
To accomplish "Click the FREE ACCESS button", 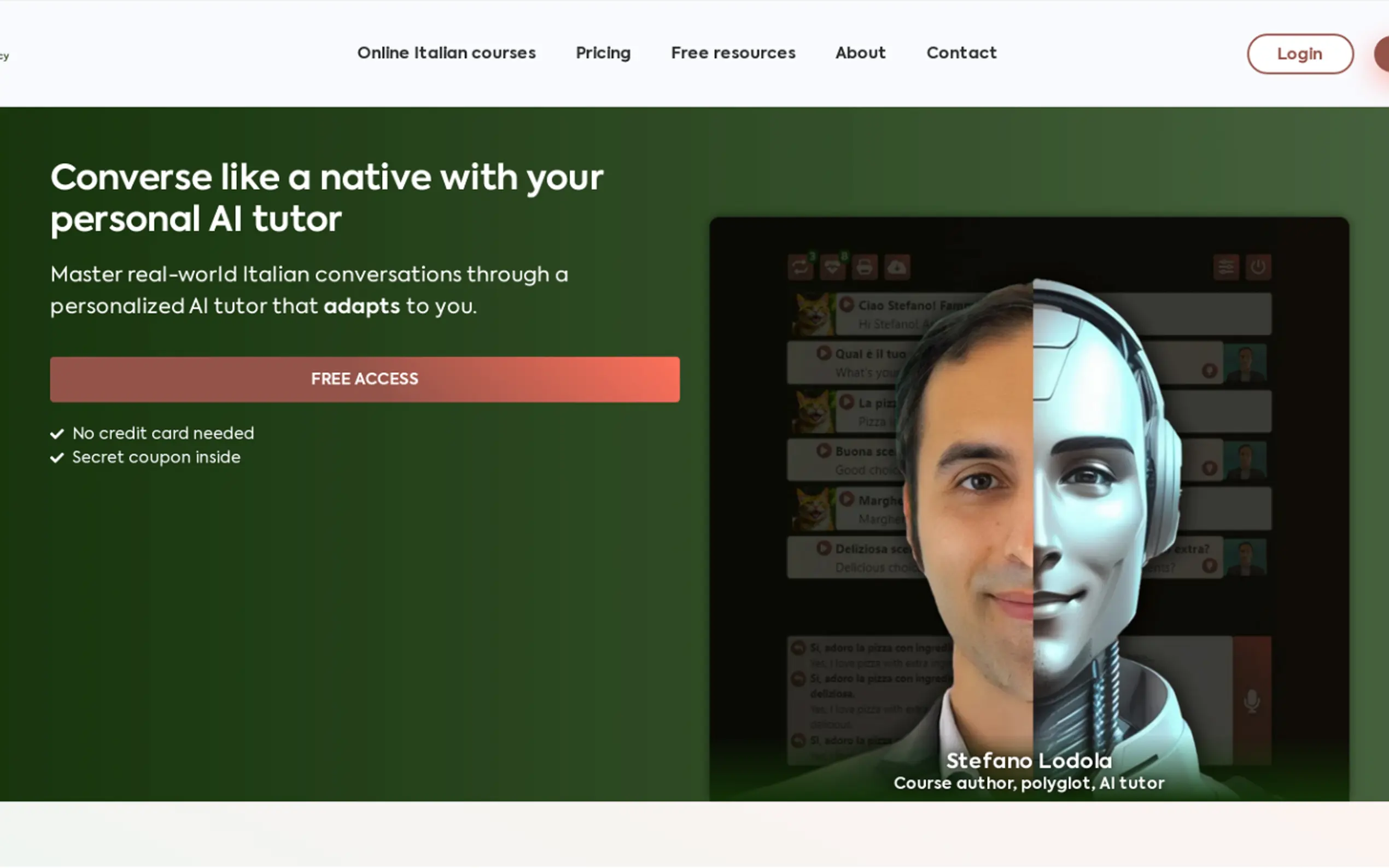I will tap(365, 379).
